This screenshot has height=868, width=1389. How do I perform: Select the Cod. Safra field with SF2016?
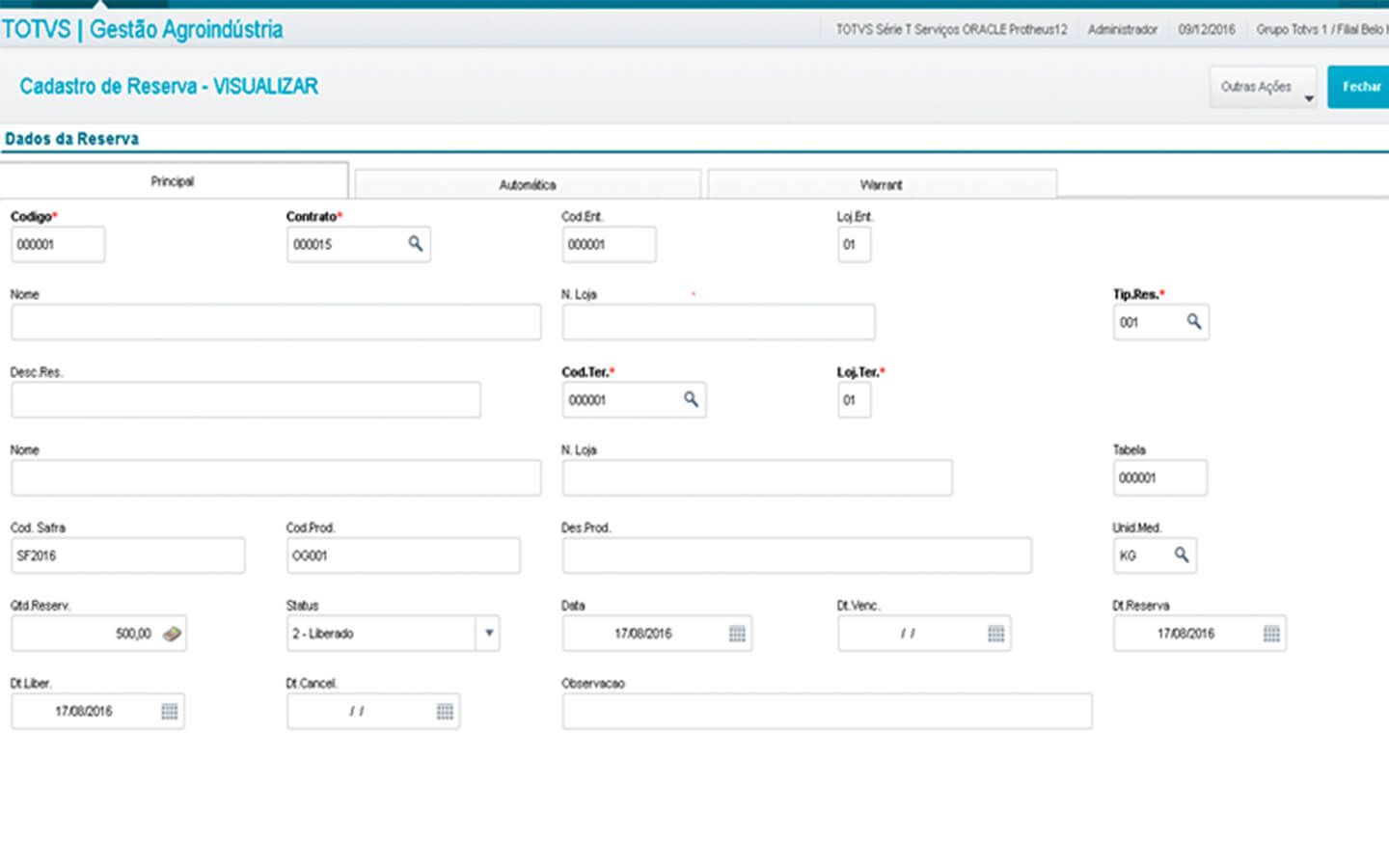coord(127,556)
